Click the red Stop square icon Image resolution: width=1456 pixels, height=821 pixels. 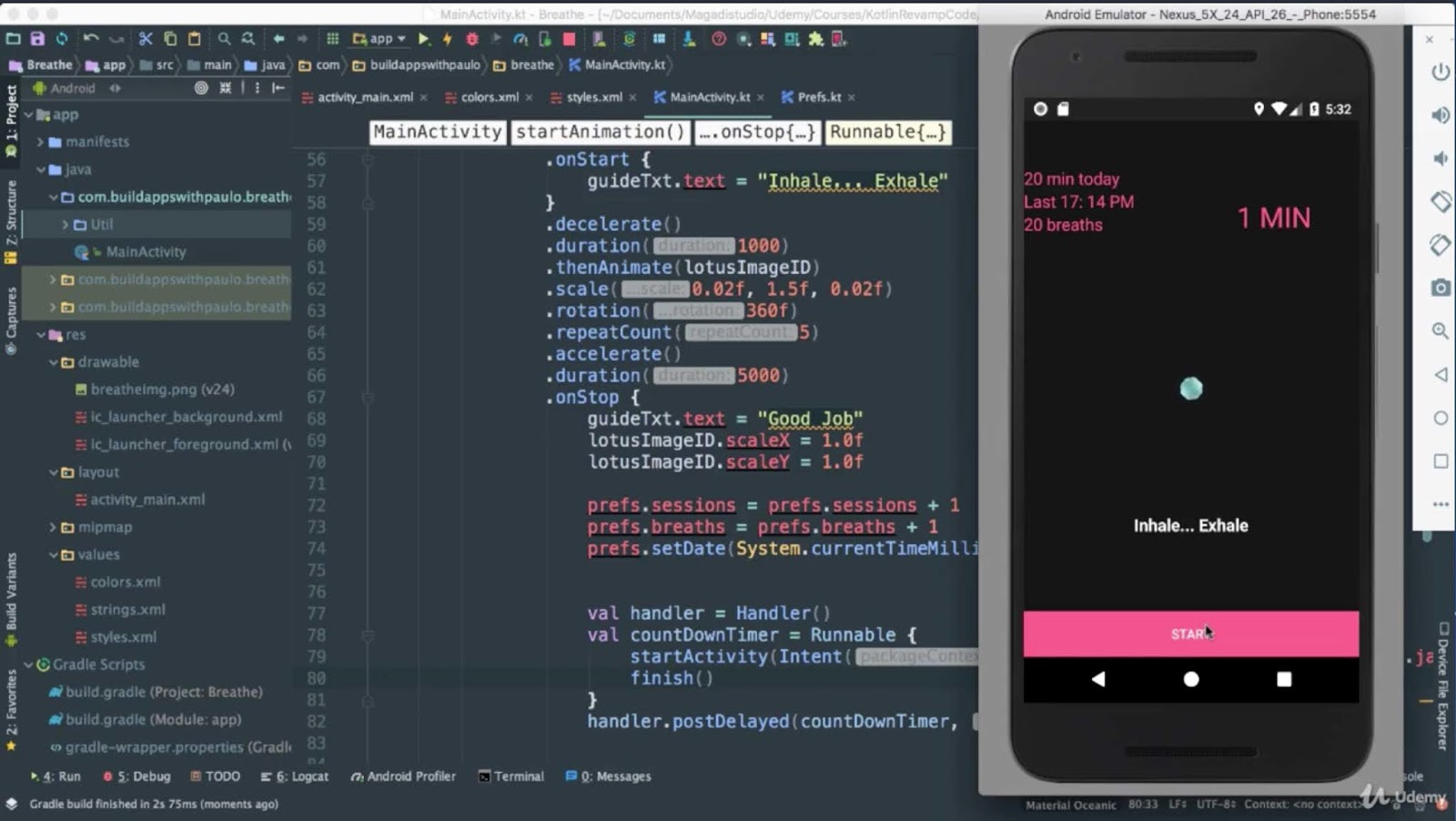[x=569, y=39]
